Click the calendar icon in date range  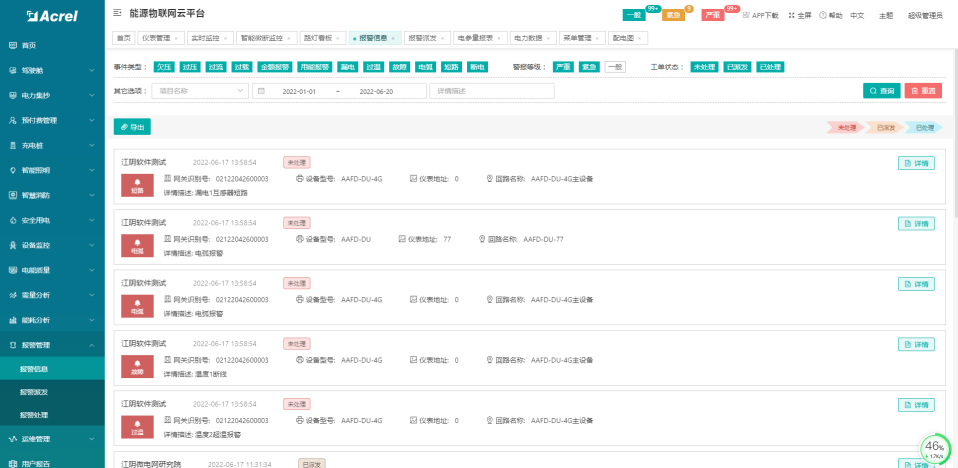[x=261, y=91]
